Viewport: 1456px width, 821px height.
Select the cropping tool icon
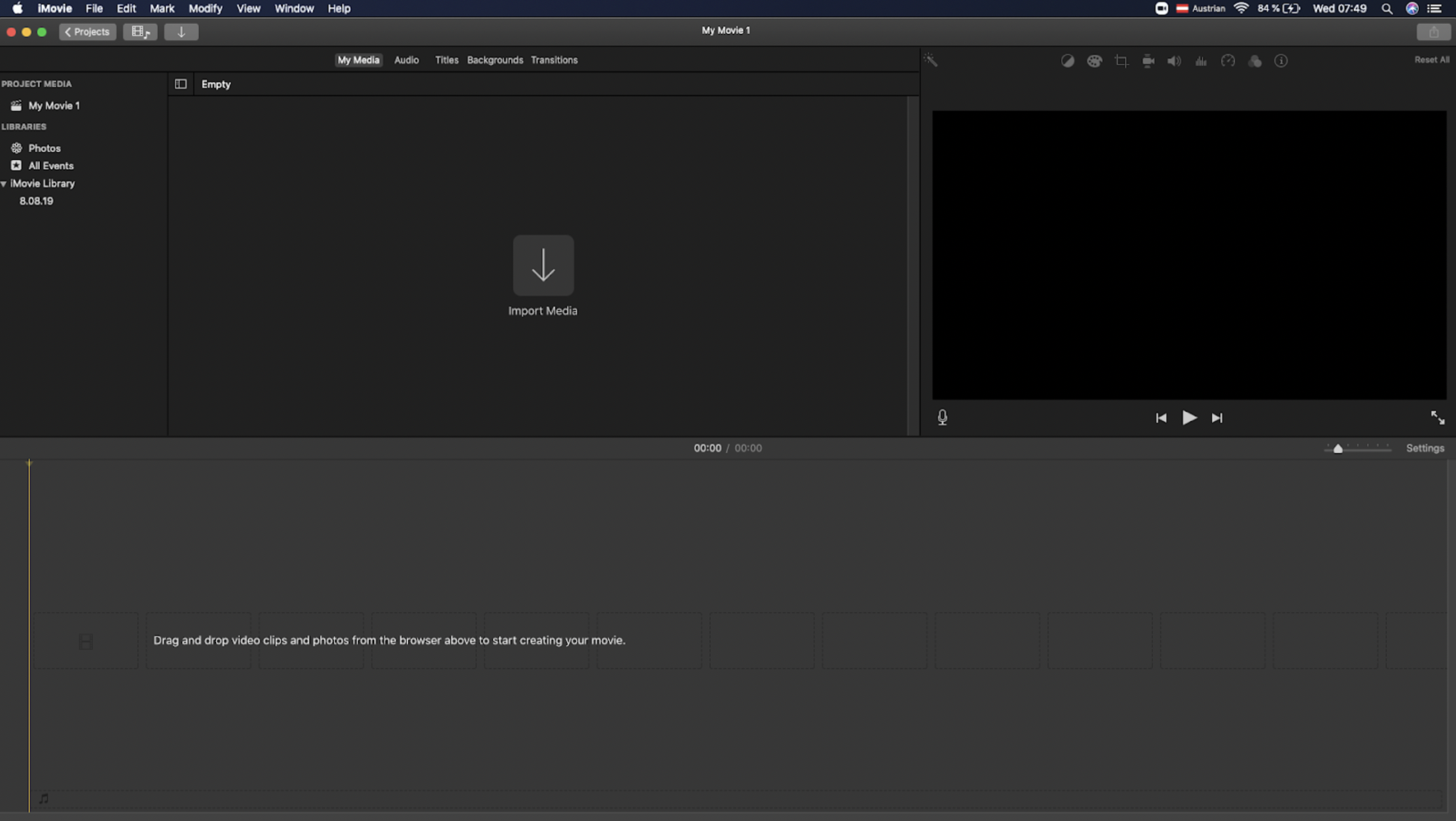point(1121,61)
